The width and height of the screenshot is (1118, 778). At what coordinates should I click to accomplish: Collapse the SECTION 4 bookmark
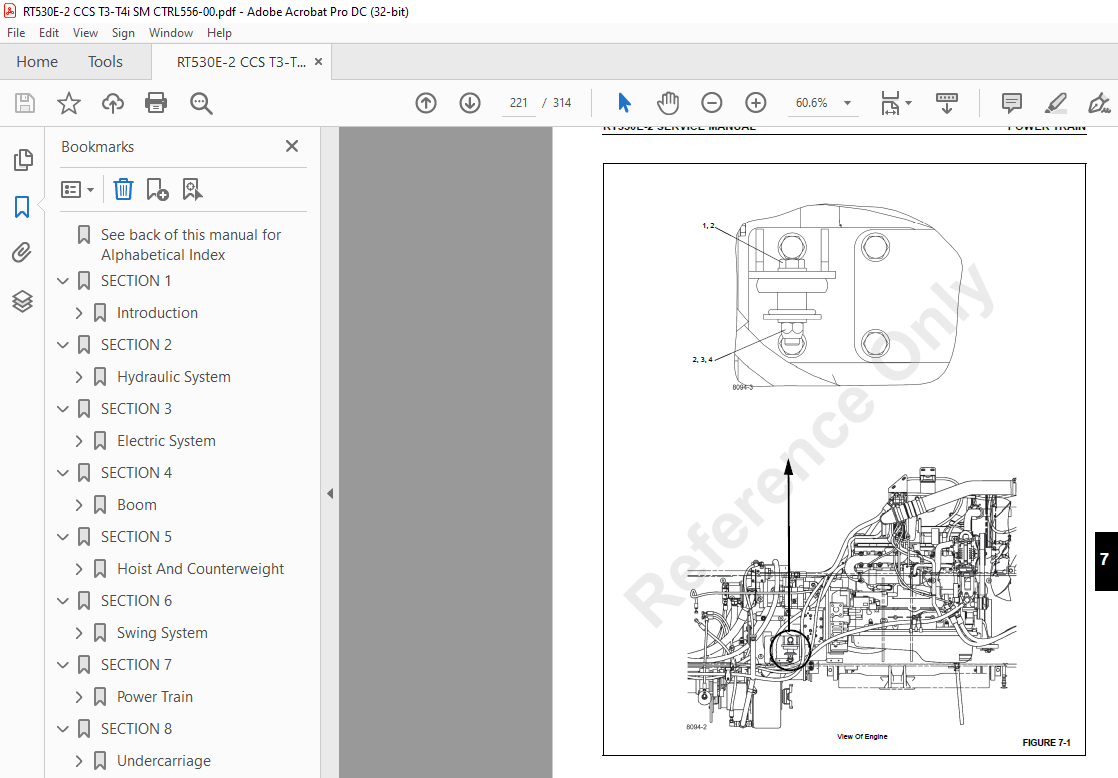click(63, 473)
